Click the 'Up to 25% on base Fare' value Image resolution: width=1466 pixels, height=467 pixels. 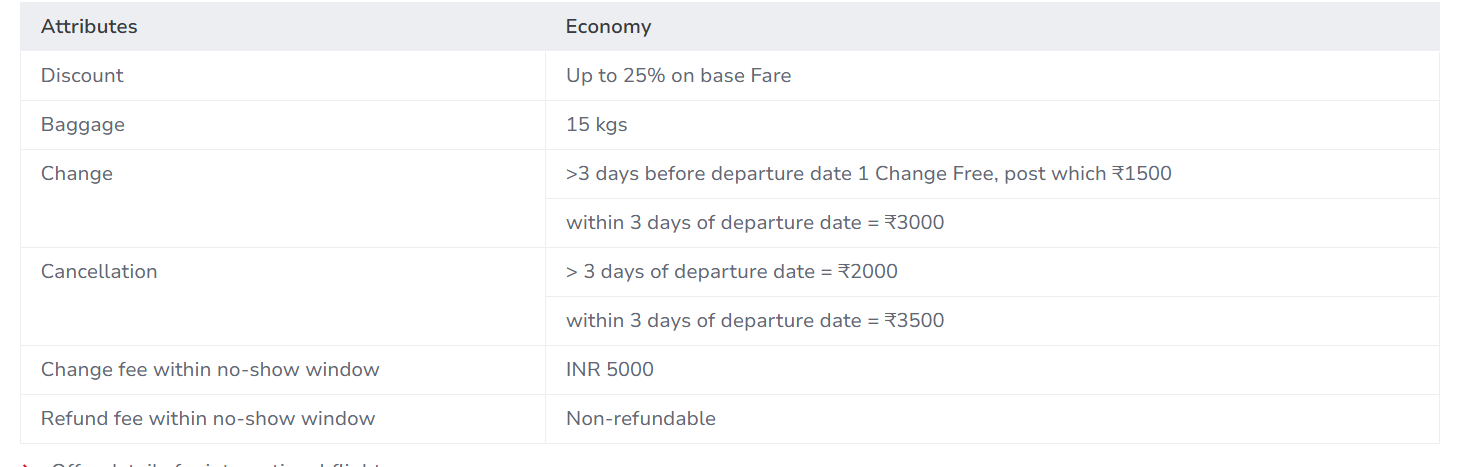tap(678, 76)
